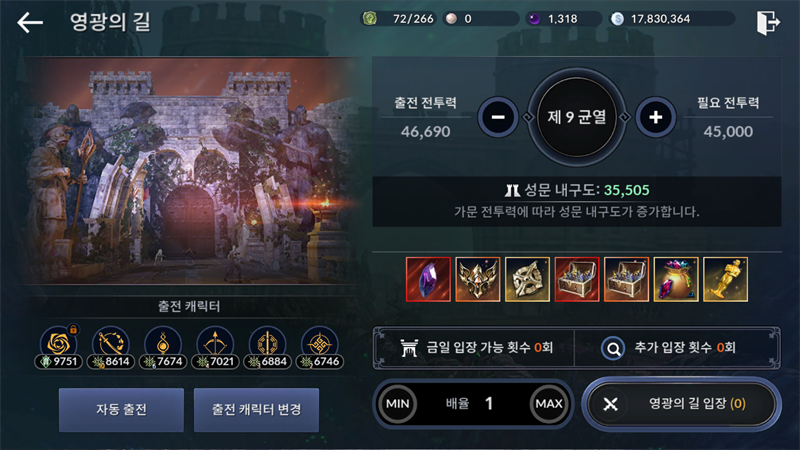Open the golden statue reward icon
The image size is (800, 450).
tap(726, 279)
